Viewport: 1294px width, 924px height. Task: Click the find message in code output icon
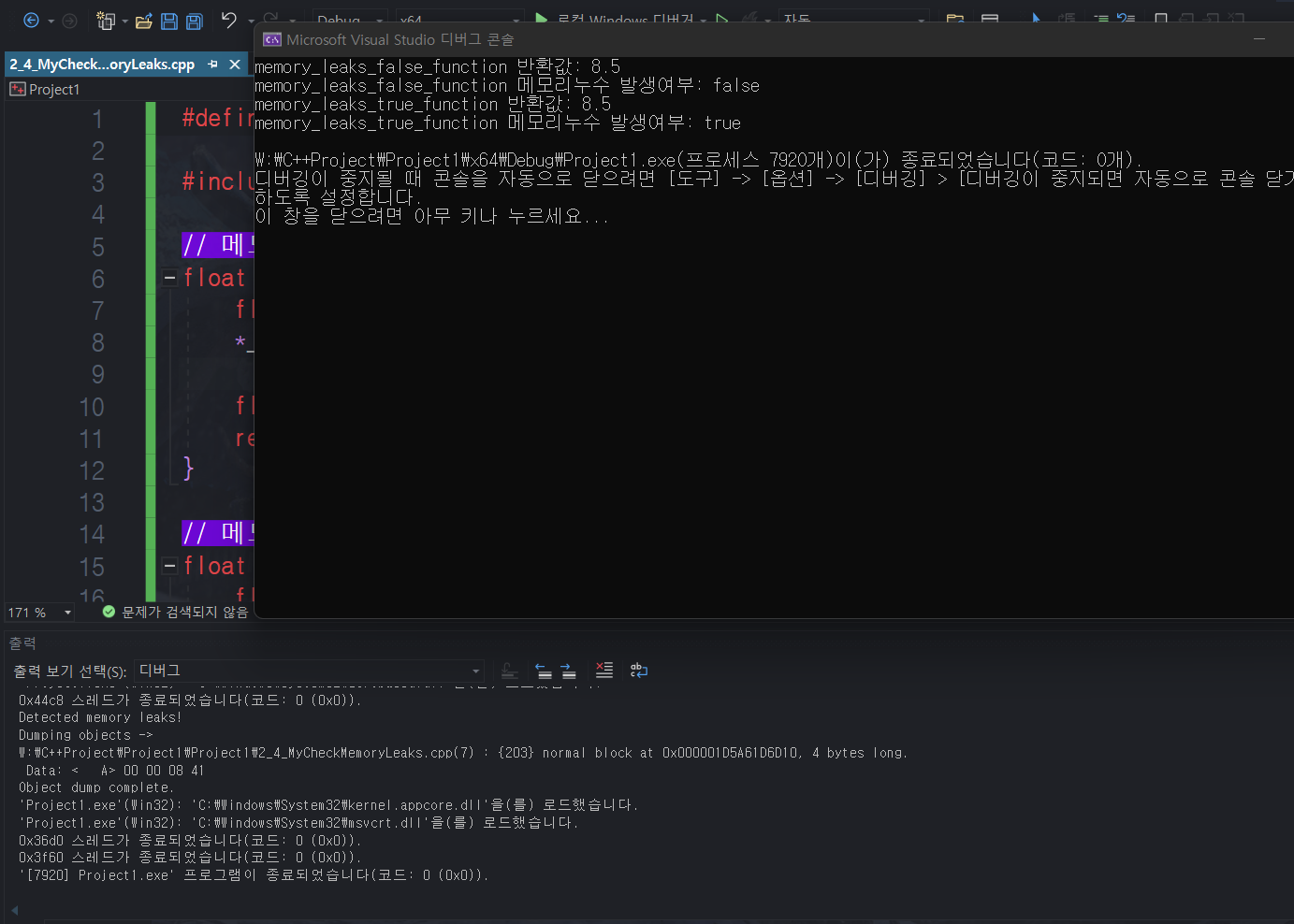click(x=509, y=671)
